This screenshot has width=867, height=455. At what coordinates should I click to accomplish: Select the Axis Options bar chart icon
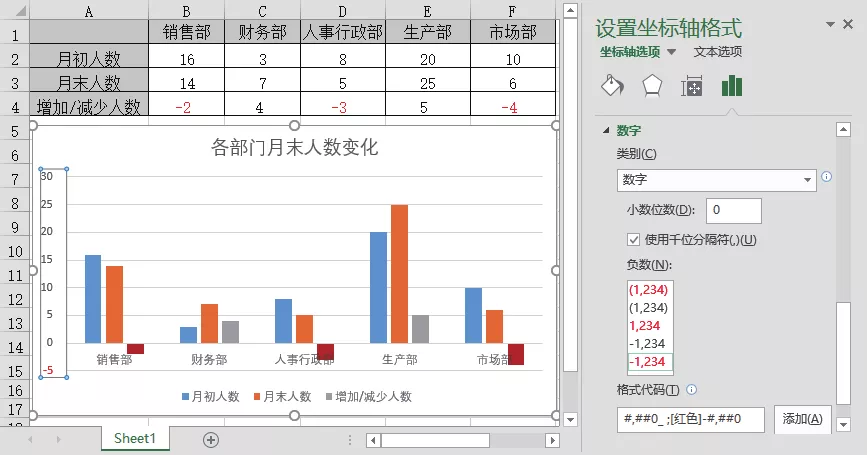pyautogui.click(x=732, y=86)
